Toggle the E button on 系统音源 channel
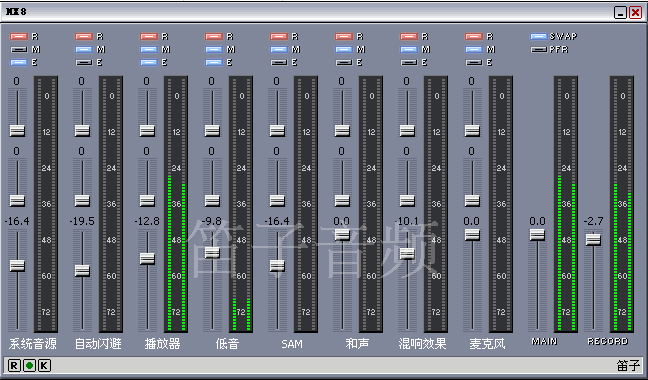The image size is (648, 380). [19, 62]
